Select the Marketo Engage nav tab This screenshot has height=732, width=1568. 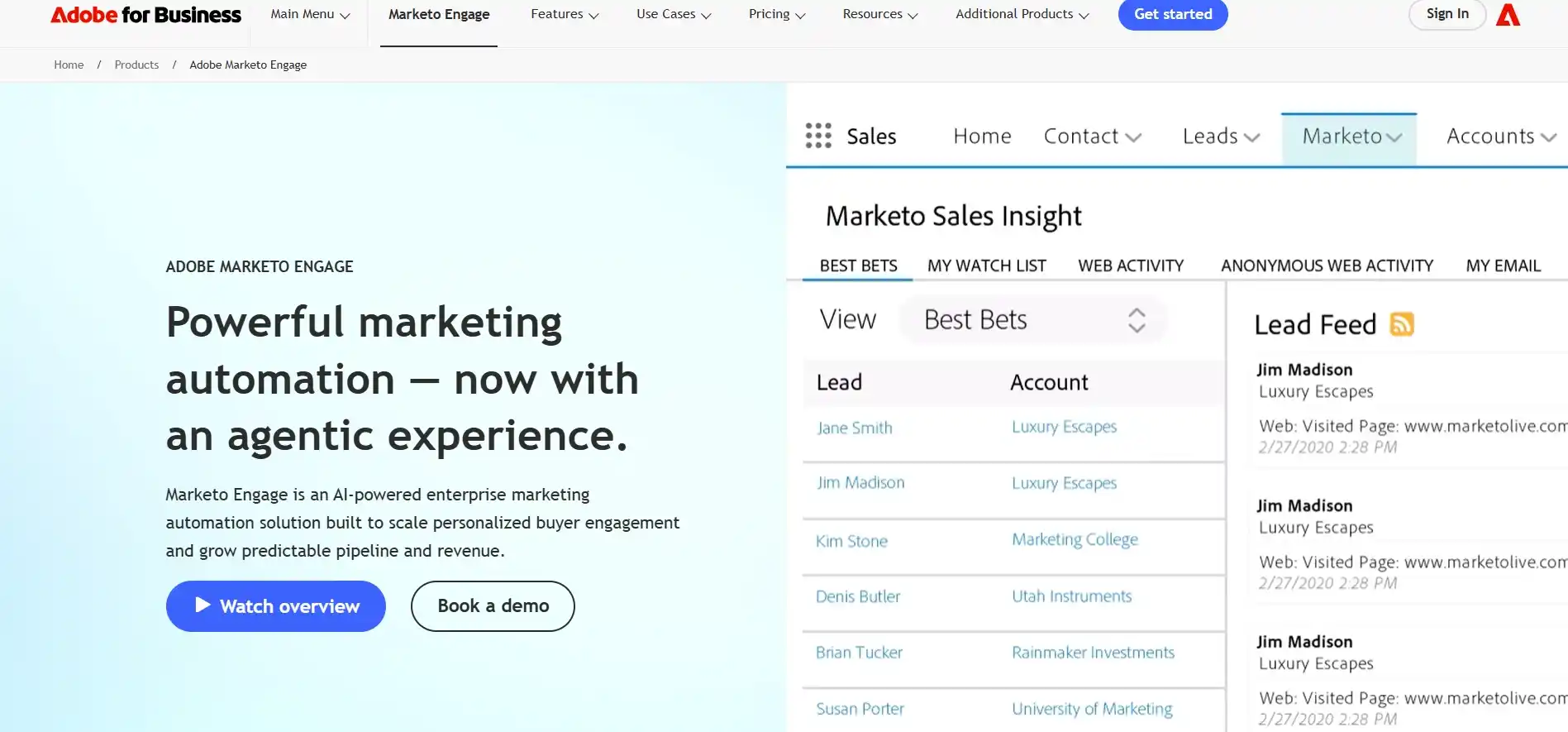tap(439, 15)
